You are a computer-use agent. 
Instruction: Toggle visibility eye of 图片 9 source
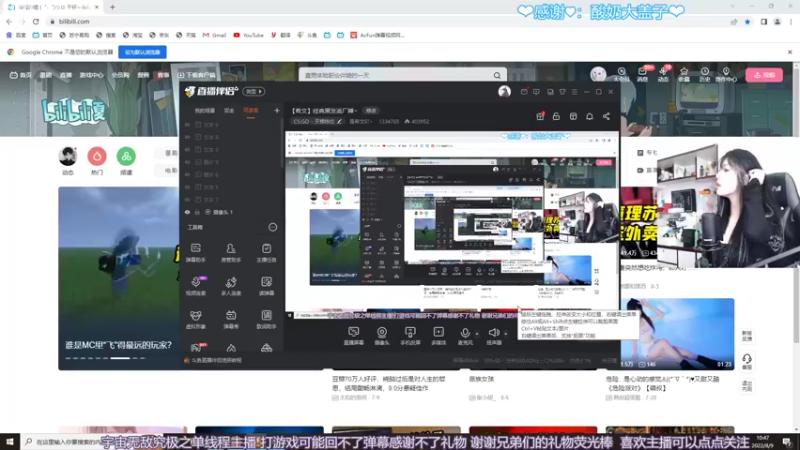pyautogui.click(x=187, y=162)
